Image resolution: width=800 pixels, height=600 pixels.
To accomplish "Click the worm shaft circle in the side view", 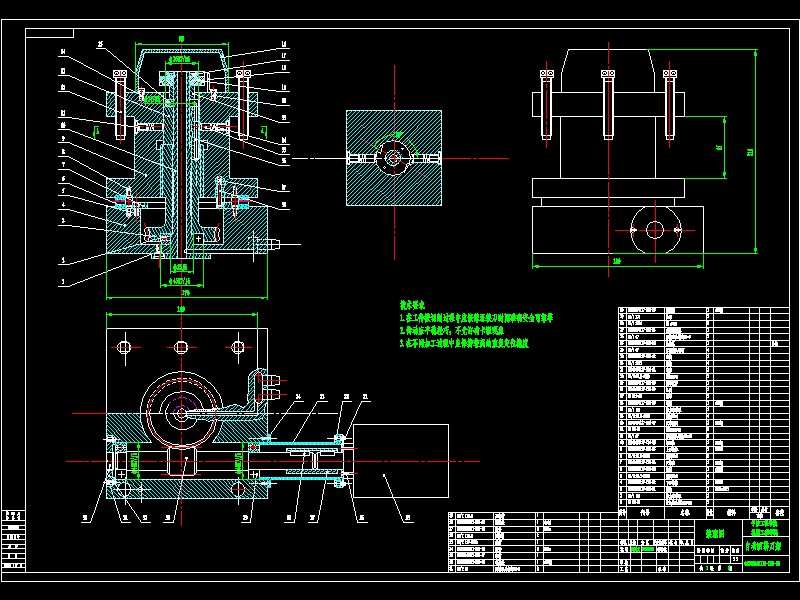I will (655, 230).
